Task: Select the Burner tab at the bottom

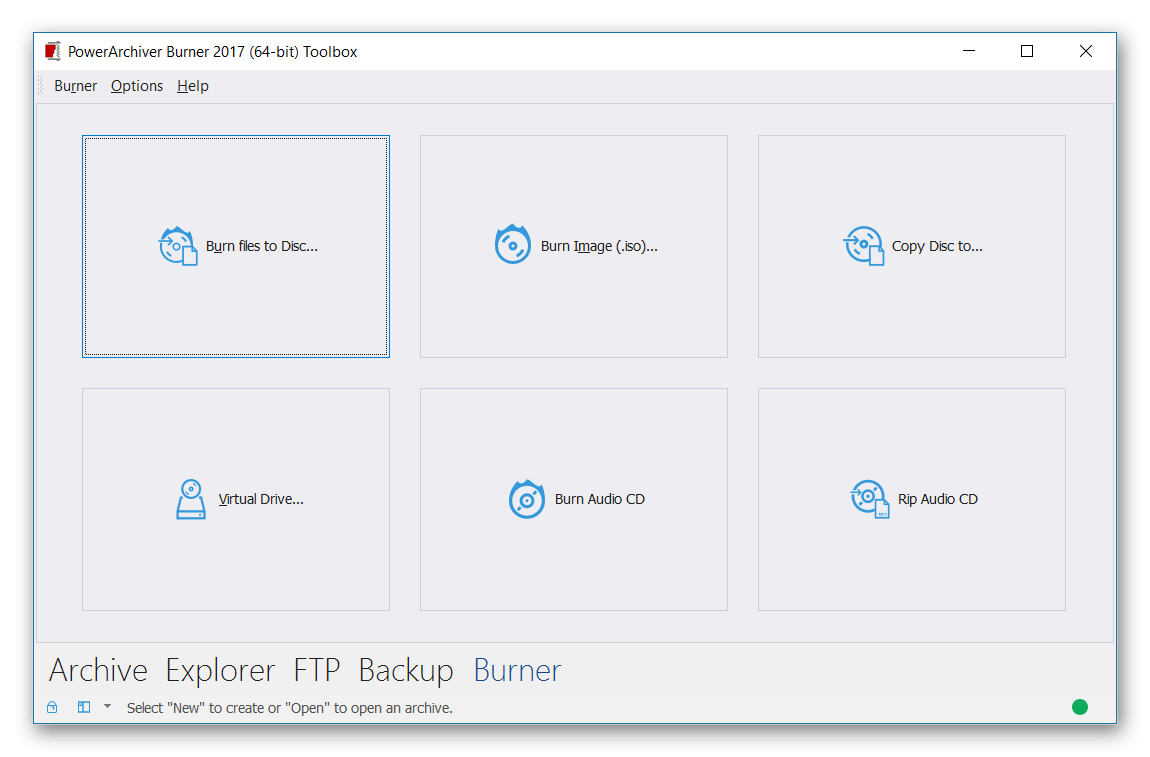Action: (x=517, y=670)
